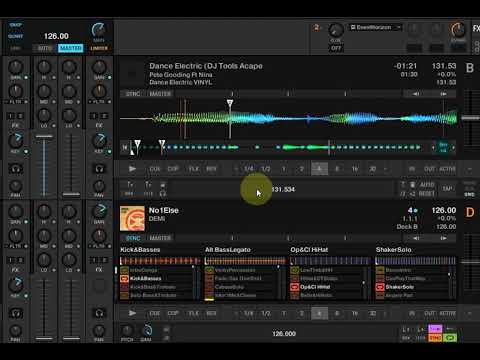480x360 pixels.
Task: Collapse deck D advanced panel arrow
Action: tap(470, 313)
